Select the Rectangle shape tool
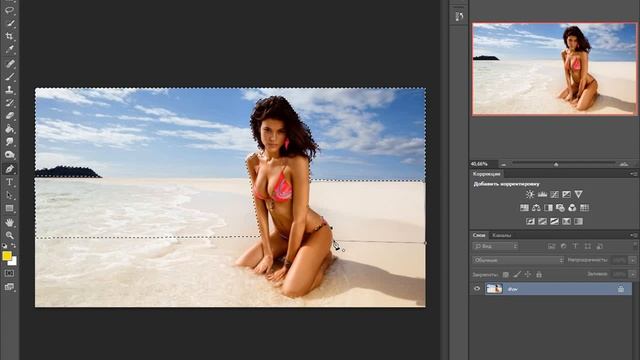The height and width of the screenshot is (360, 640). tap(9, 208)
